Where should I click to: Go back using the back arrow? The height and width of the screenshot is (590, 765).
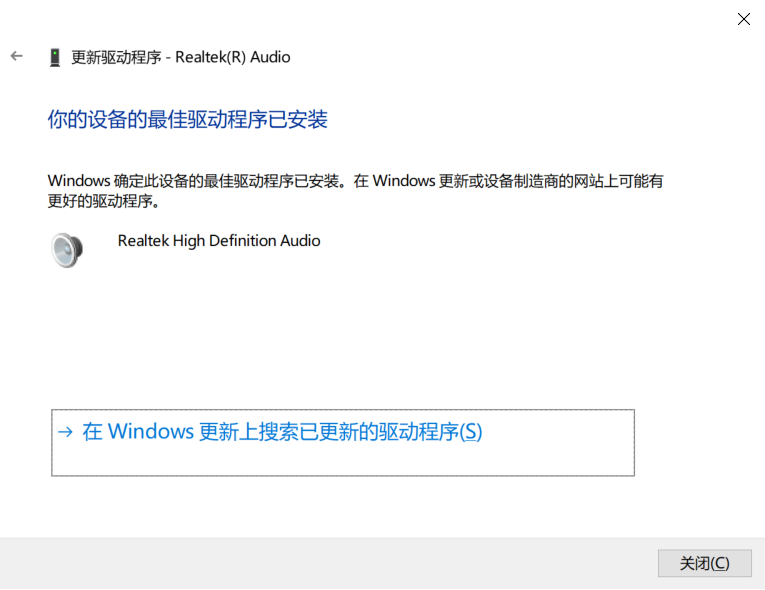pyautogui.click(x=16, y=57)
